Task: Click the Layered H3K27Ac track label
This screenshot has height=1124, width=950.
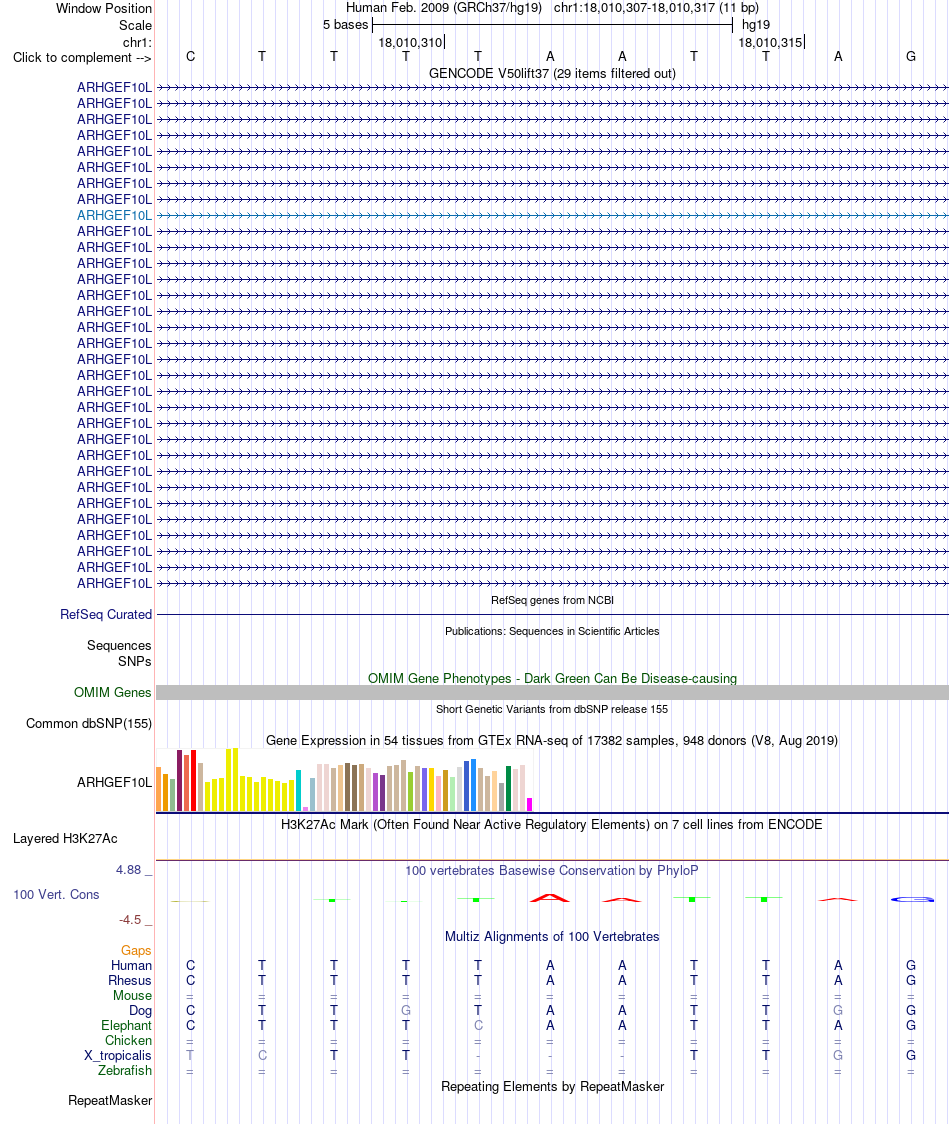Action: (65, 839)
